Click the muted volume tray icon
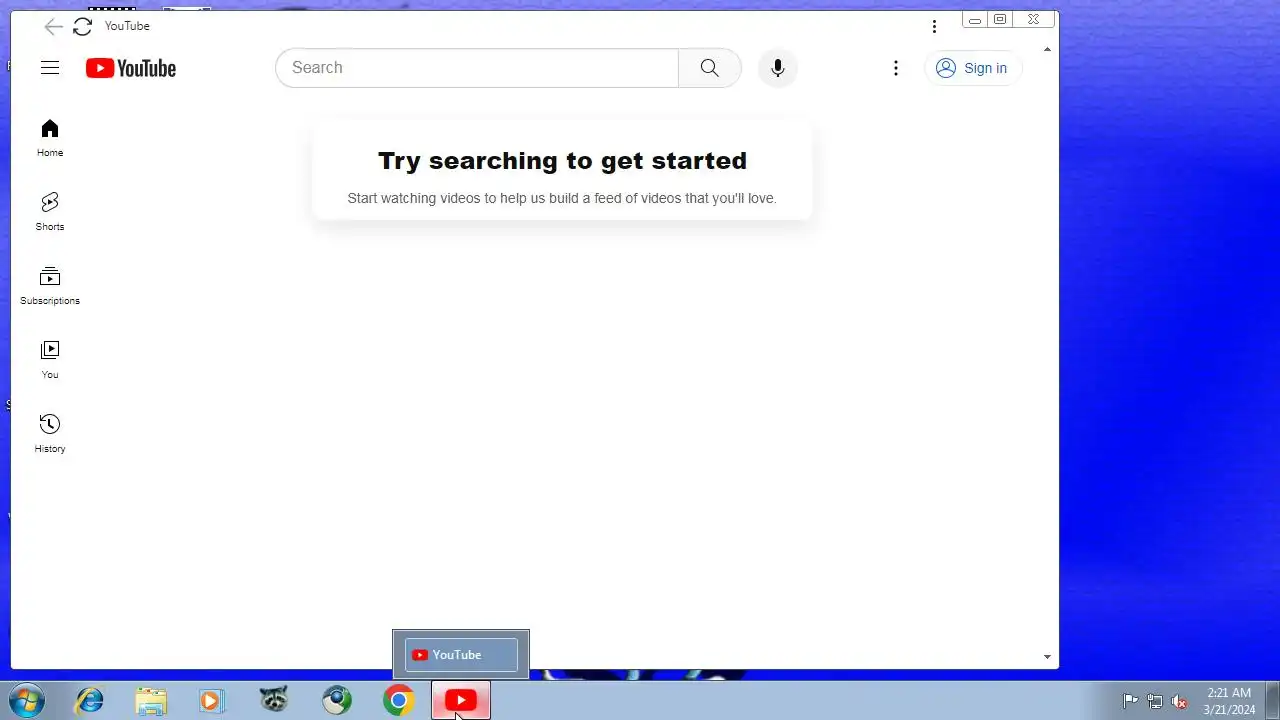 [1179, 701]
